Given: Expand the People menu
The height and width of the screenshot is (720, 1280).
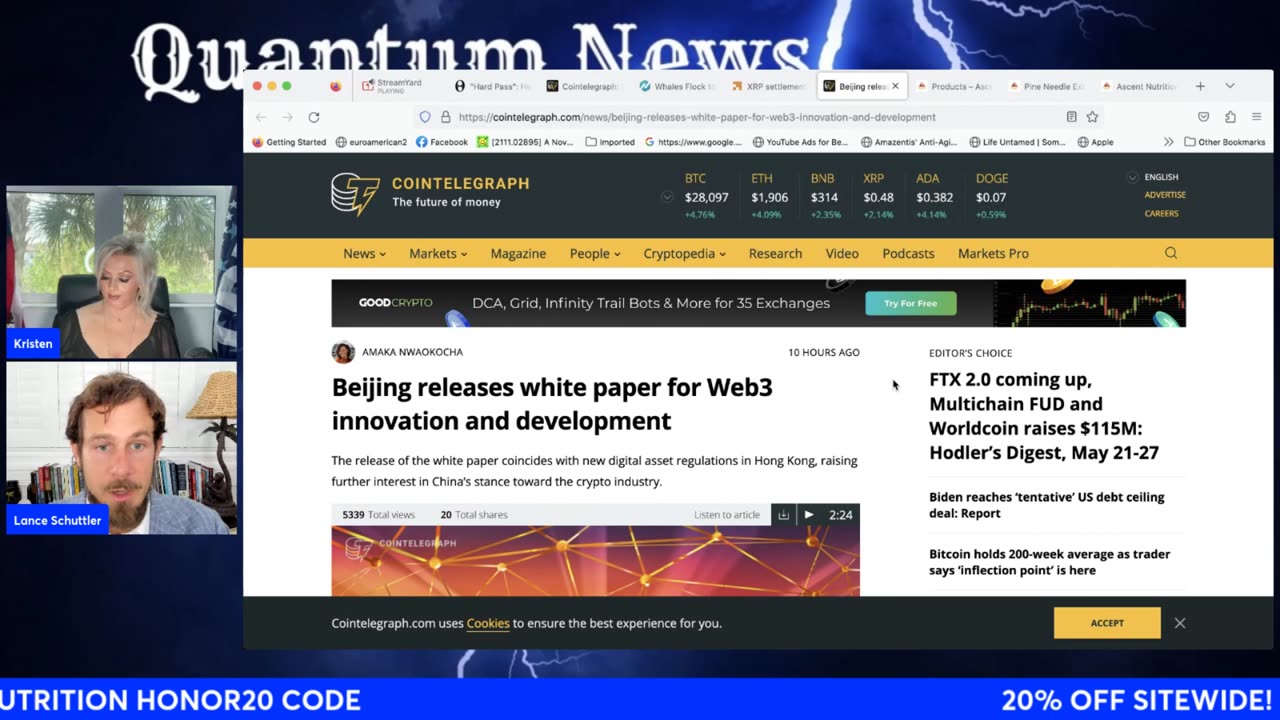Looking at the screenshot, I should 595,253.
